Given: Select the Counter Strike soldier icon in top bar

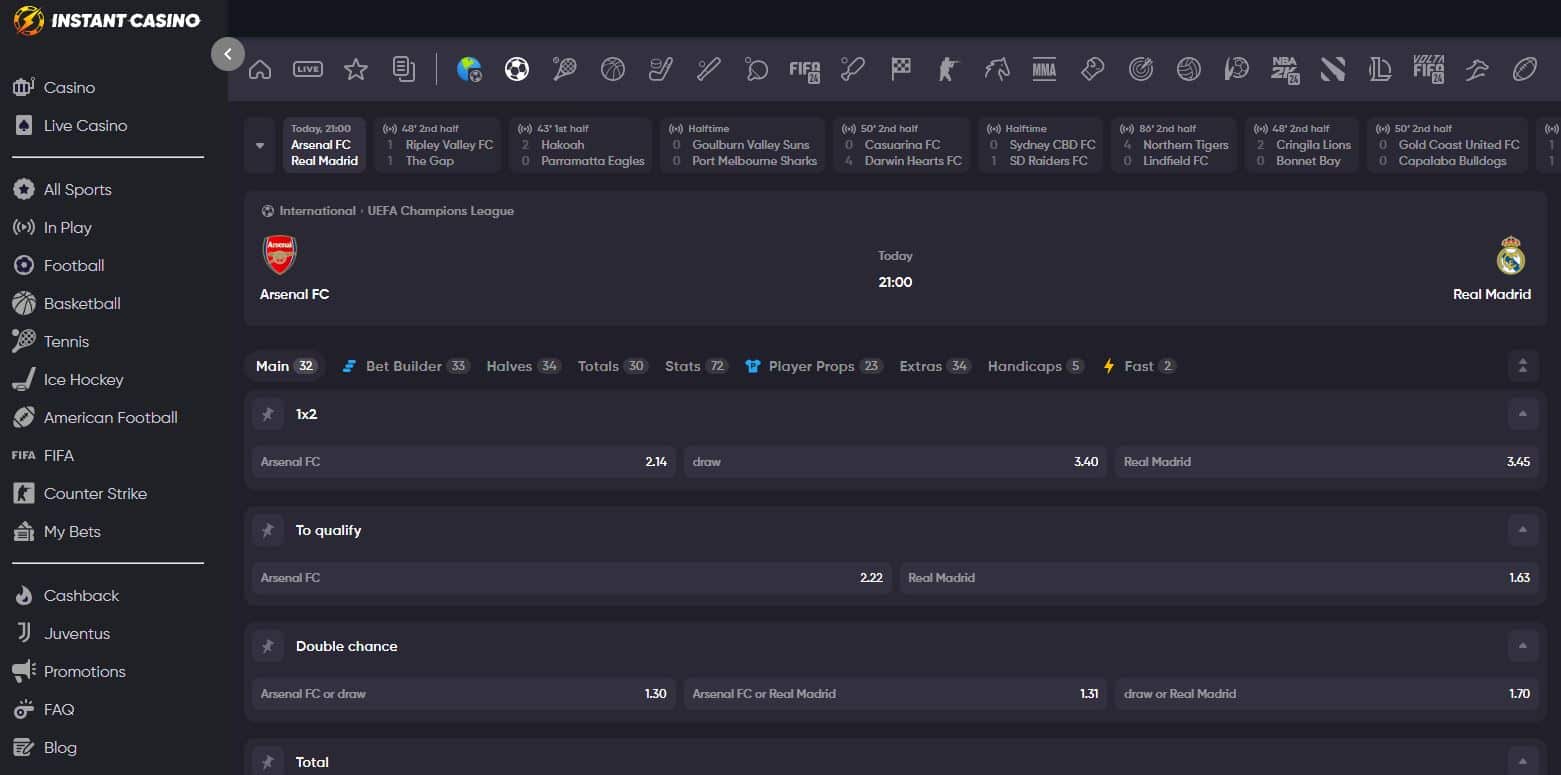Looking at the screenshot, I should click(x=949, y=69).
